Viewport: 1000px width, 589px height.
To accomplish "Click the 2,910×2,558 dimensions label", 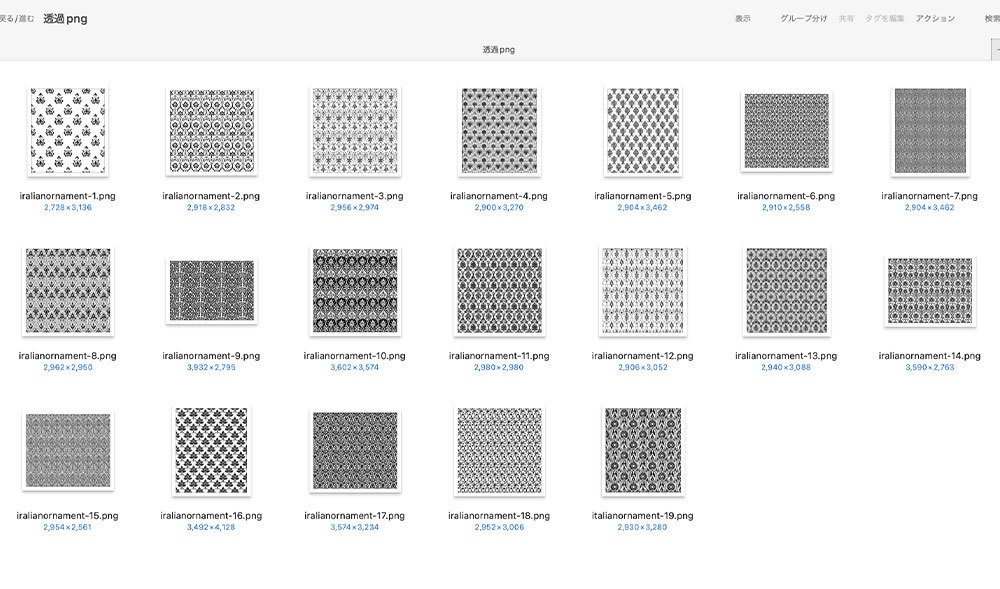I will 786,207.
